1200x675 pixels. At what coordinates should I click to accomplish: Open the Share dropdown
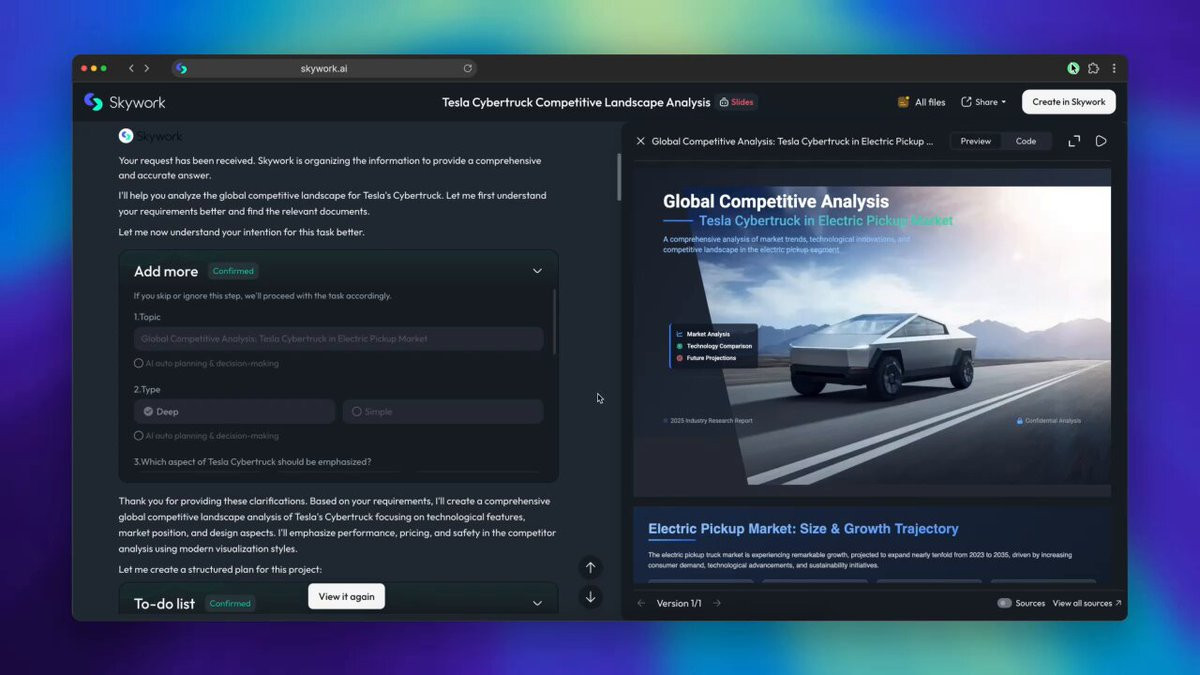click(983, 102)
